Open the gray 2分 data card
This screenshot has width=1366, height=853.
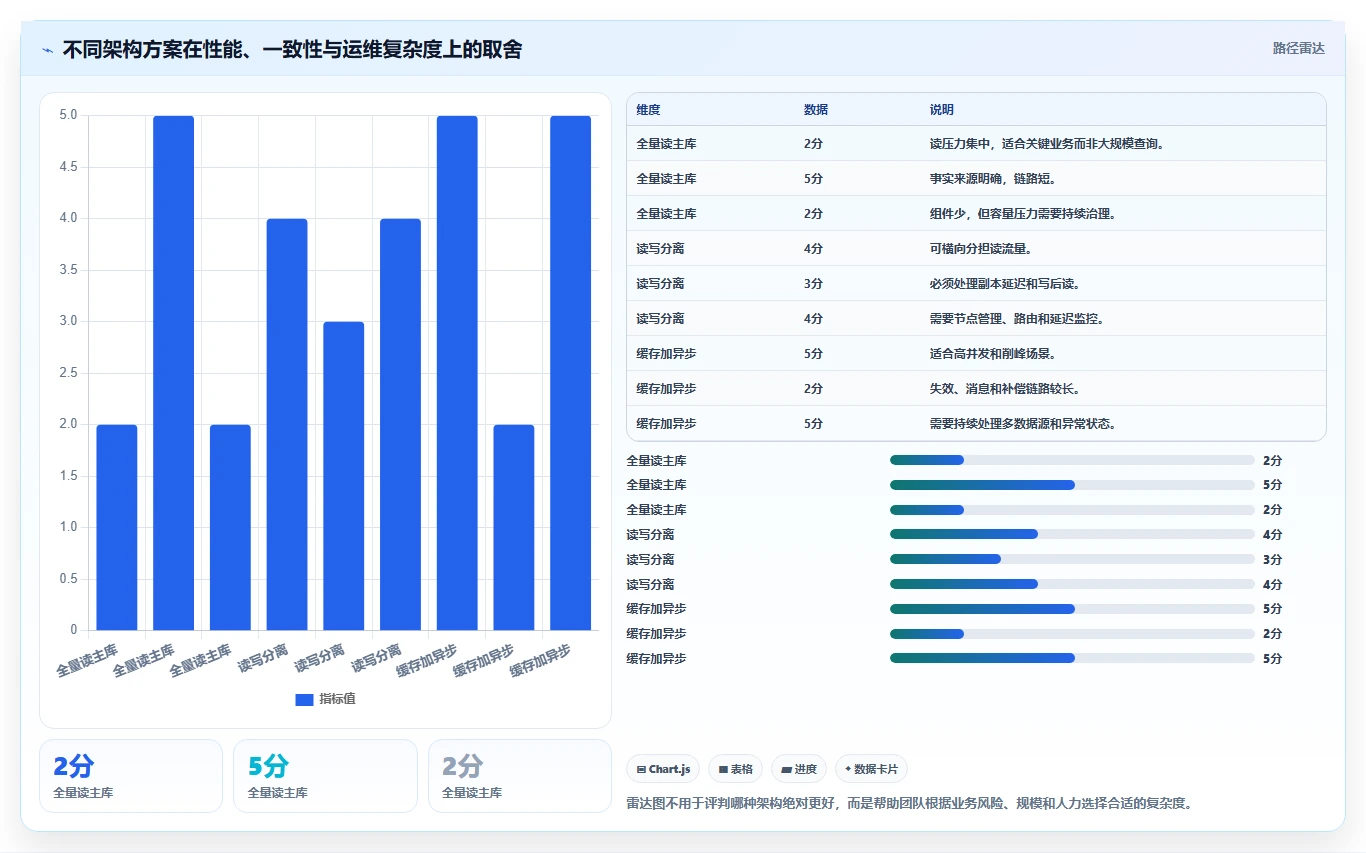click(x=520, y=776)
